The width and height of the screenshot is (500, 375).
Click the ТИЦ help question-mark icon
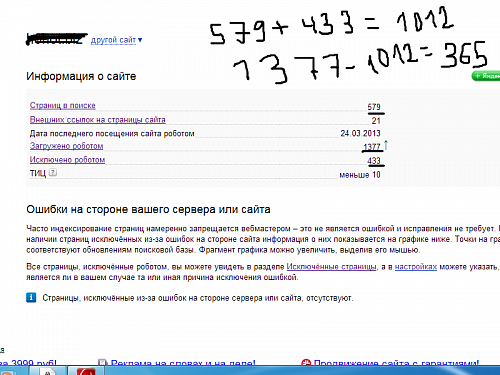point(53,172)
